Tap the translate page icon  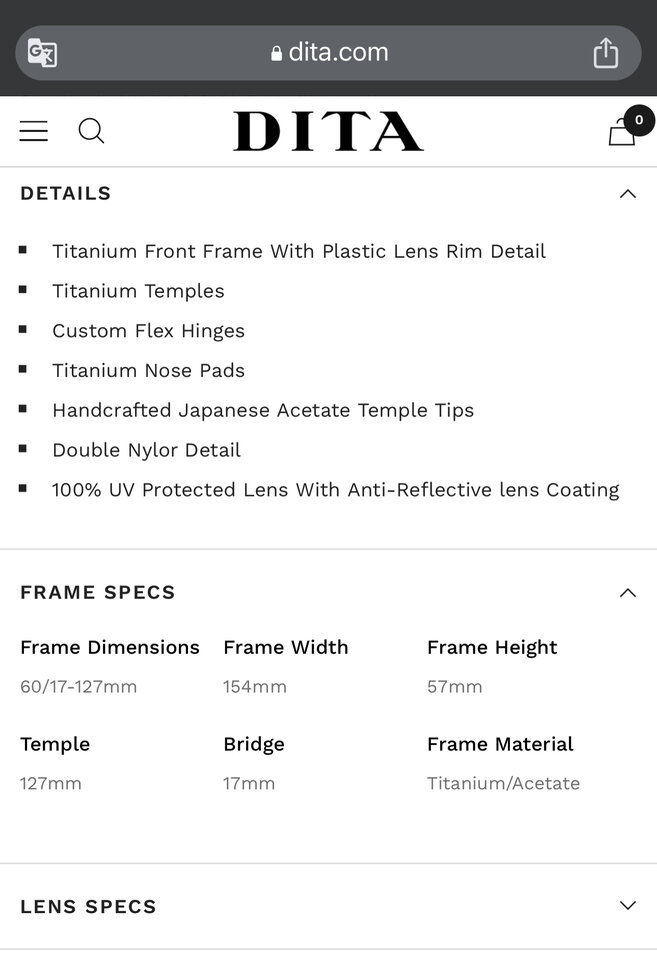pyautogui.click(x=42, y=53)
